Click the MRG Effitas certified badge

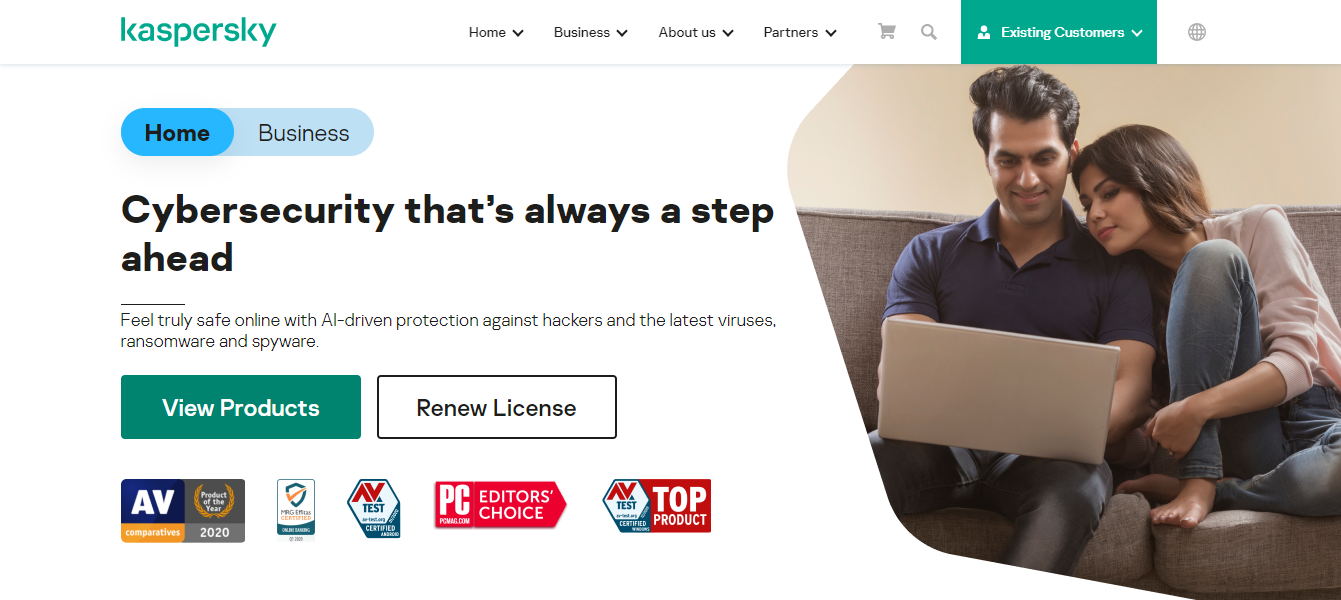296,510
